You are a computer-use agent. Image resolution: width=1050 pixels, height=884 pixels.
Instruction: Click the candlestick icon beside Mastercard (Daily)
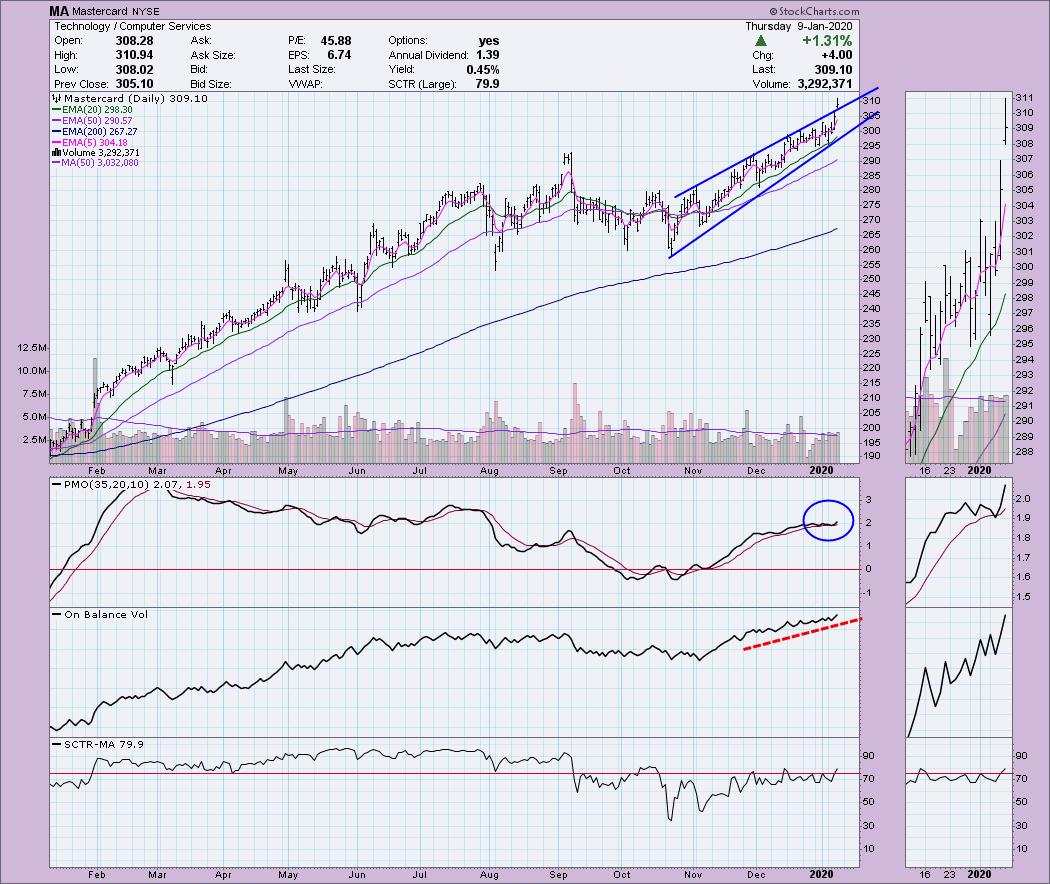pos(57,98)
